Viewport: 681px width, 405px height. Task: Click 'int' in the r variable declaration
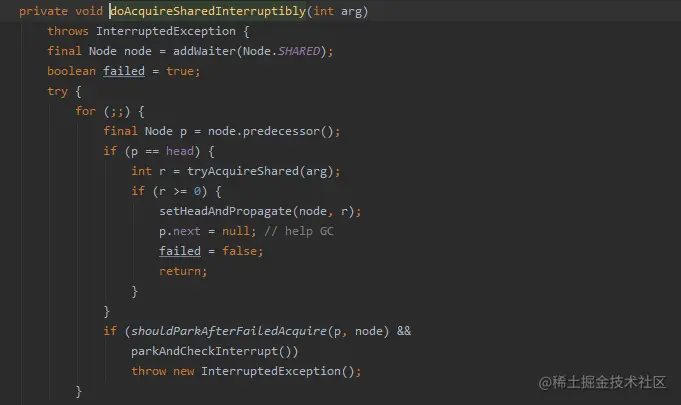point(142,171)
